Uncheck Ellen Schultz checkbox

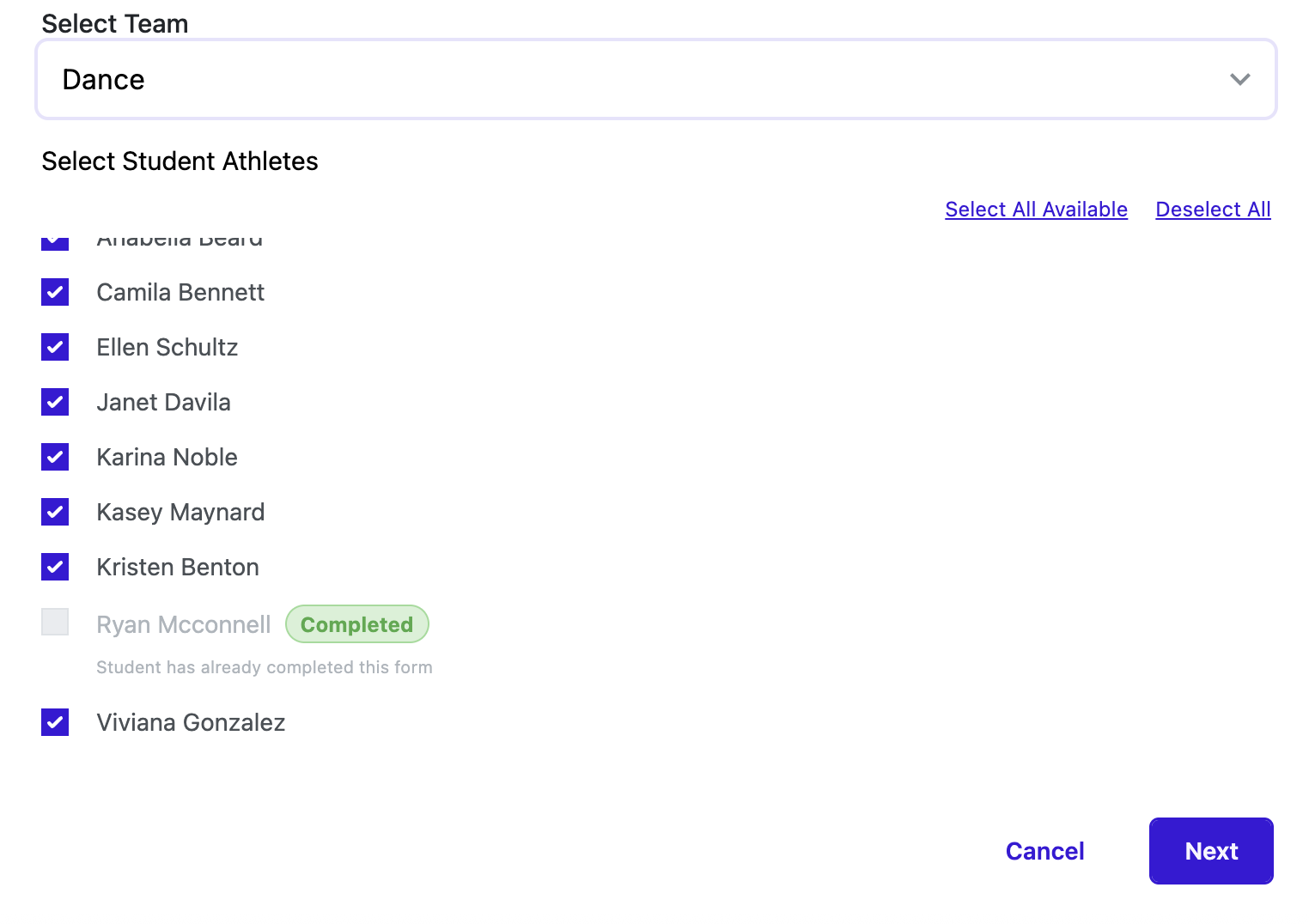point(55,347)
